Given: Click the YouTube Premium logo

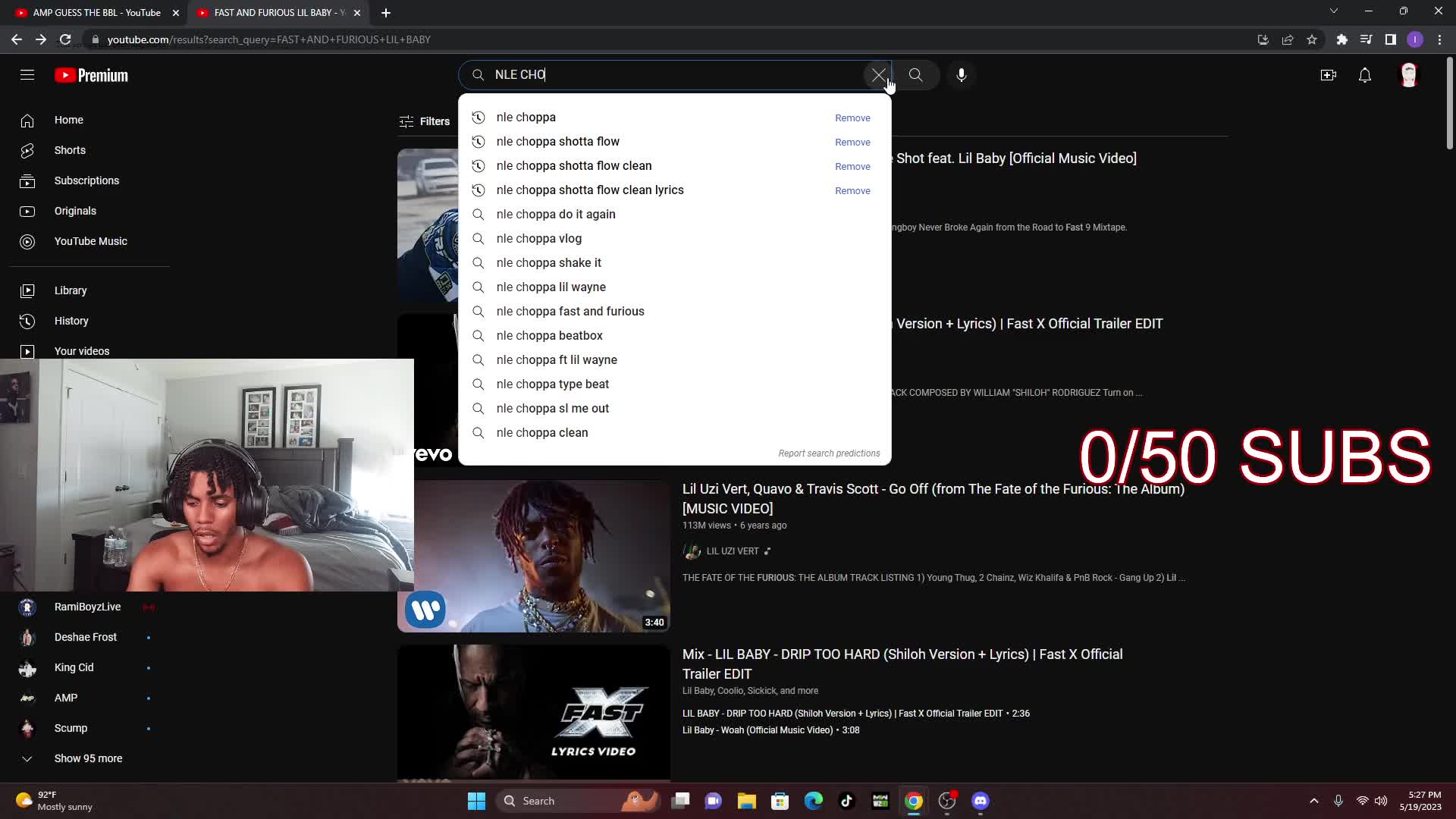Looking at the screenshot, I should point(91,75).
